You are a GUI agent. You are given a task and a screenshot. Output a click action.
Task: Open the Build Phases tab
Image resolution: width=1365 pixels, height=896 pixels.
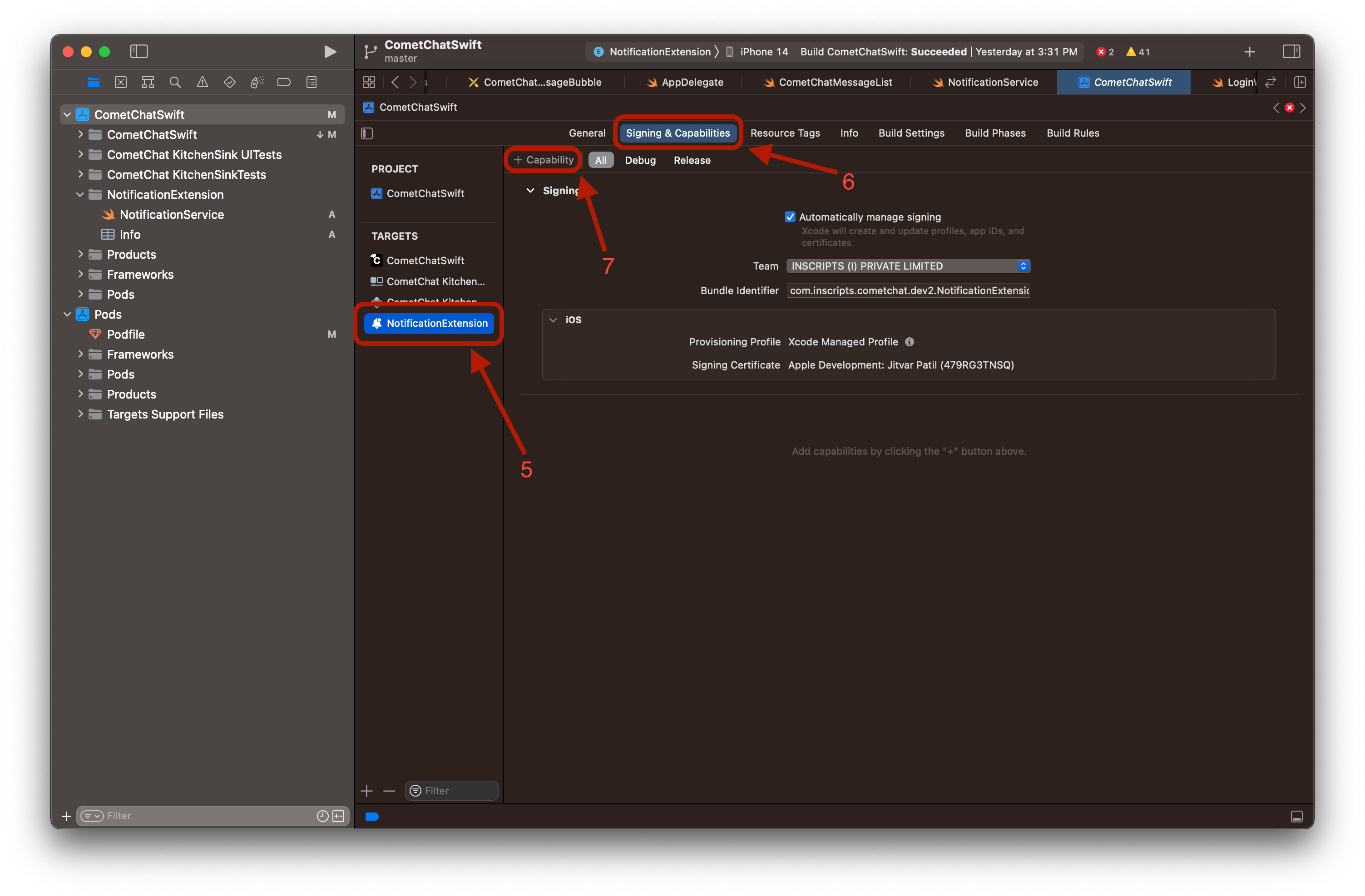pos(995,133)
